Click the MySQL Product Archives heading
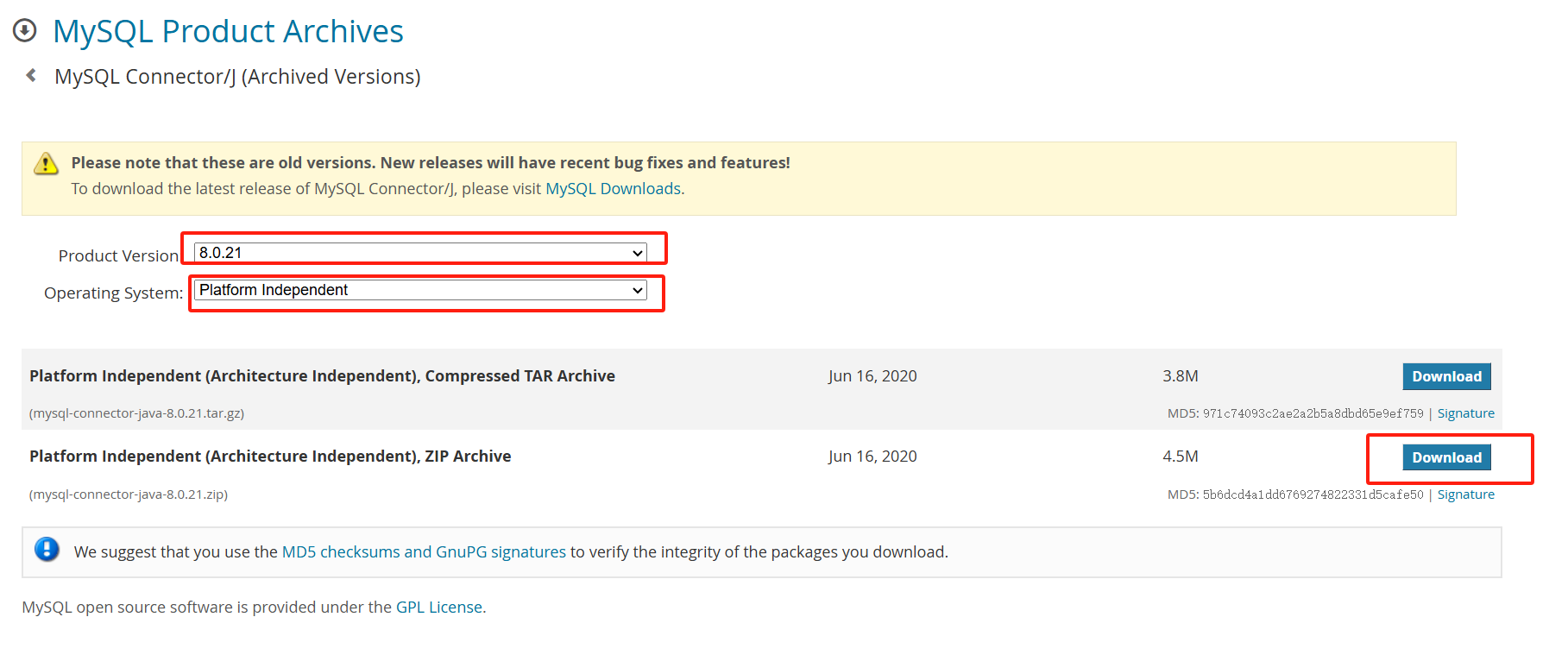Screen dimensions: 1568x655 (228, 31)
